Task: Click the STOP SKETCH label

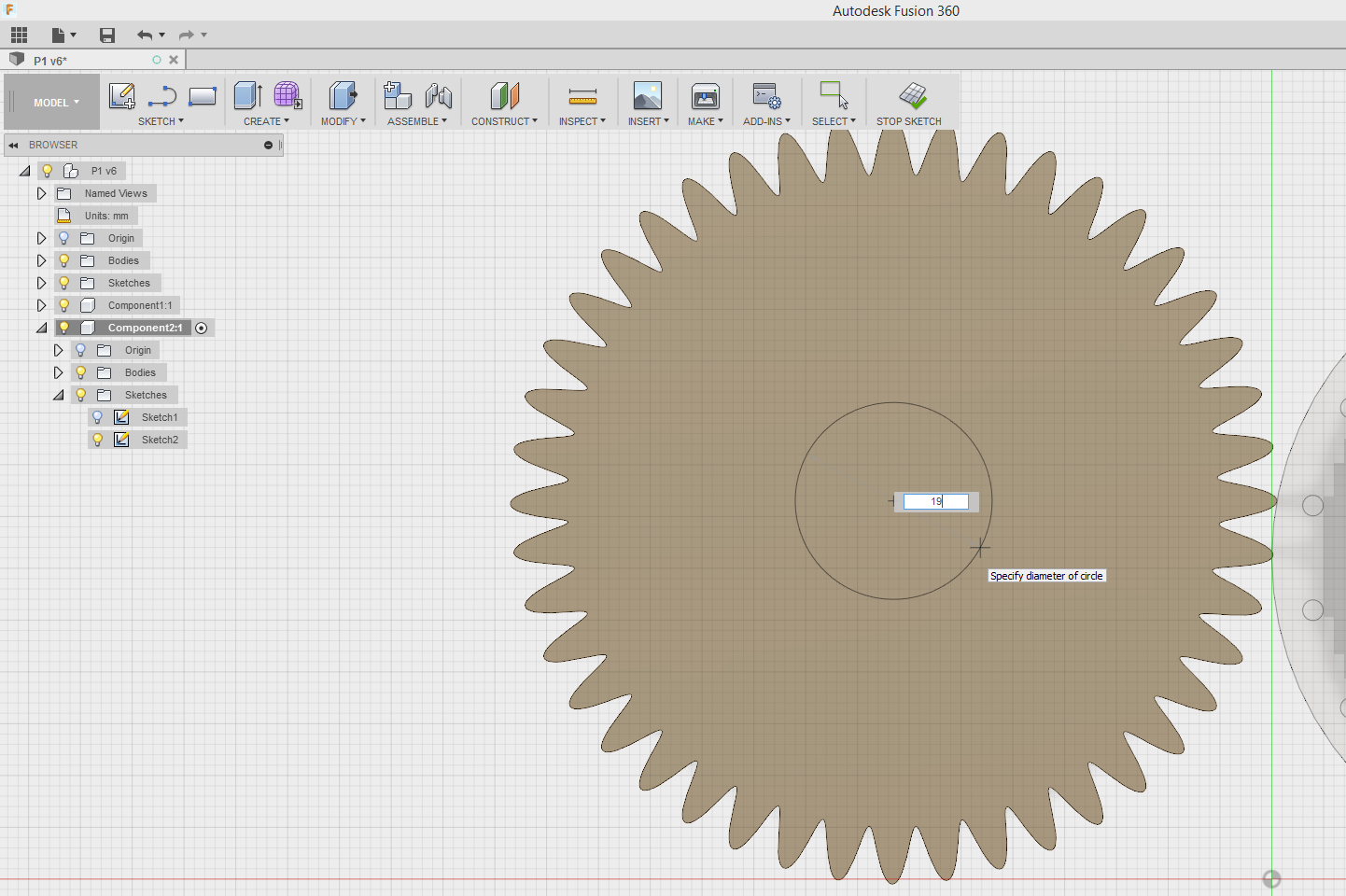Action: click(x=909, y=121)
